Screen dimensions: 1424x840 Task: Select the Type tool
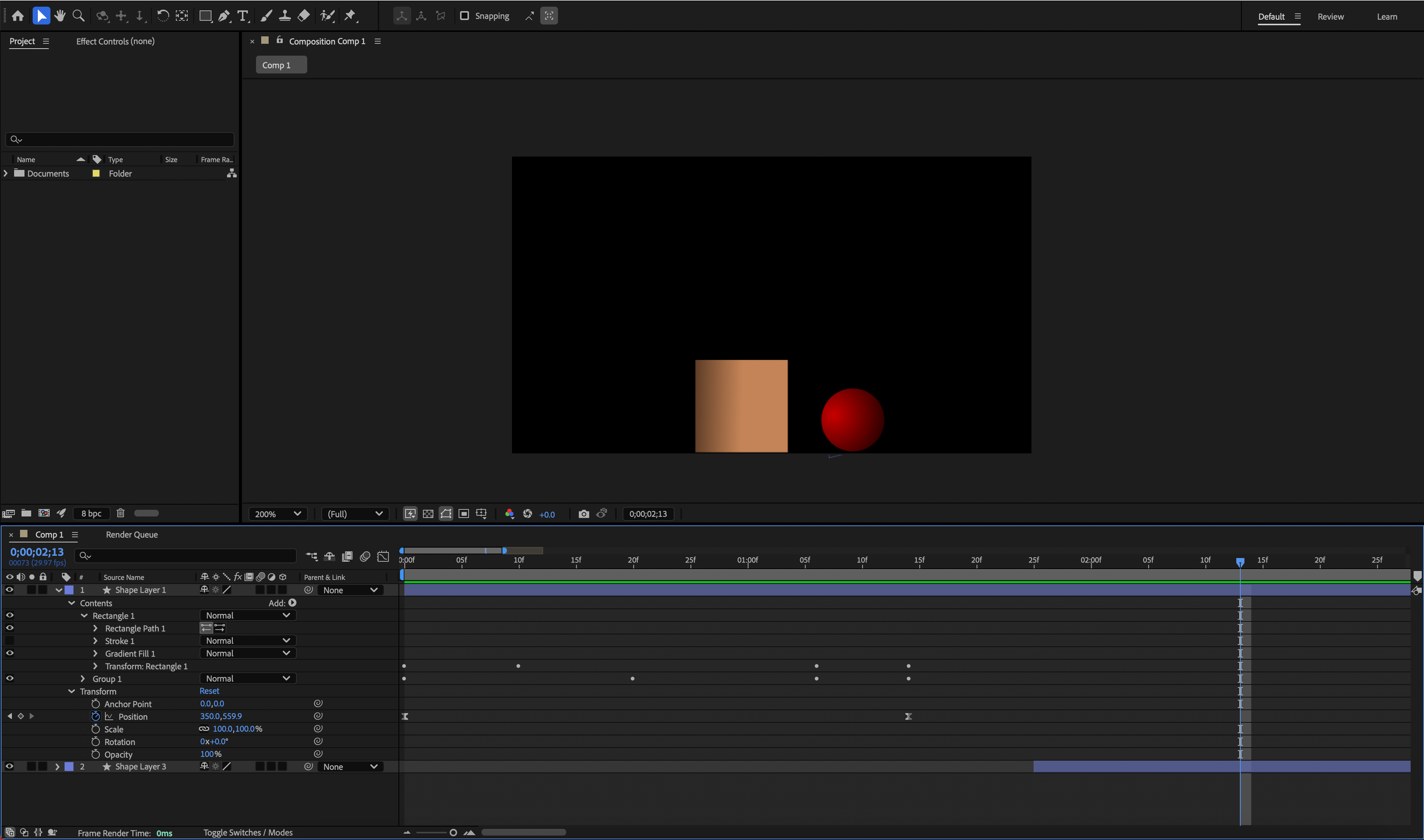243,16
